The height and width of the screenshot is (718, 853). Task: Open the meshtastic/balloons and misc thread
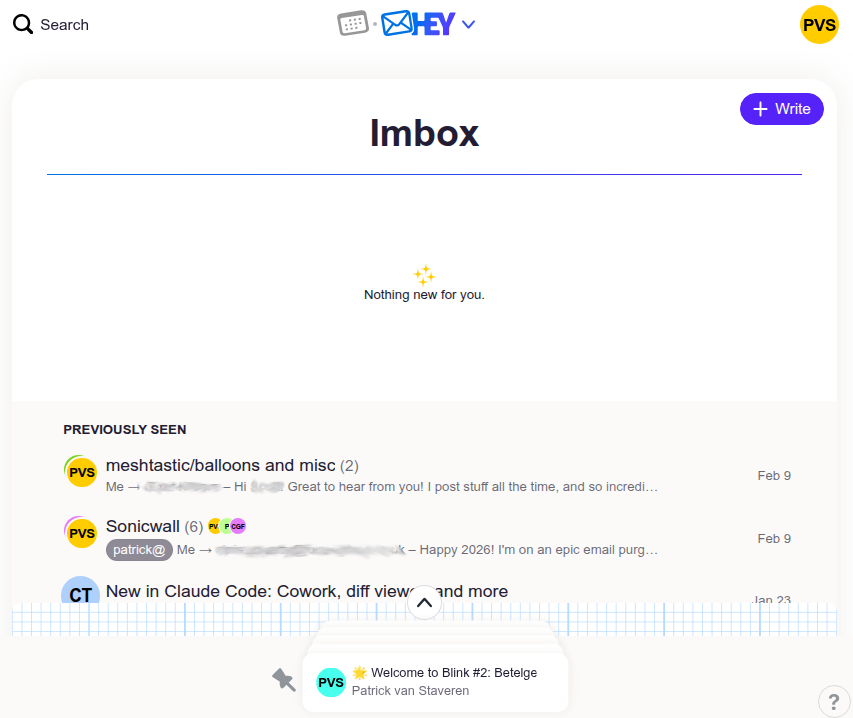[220, 466]
